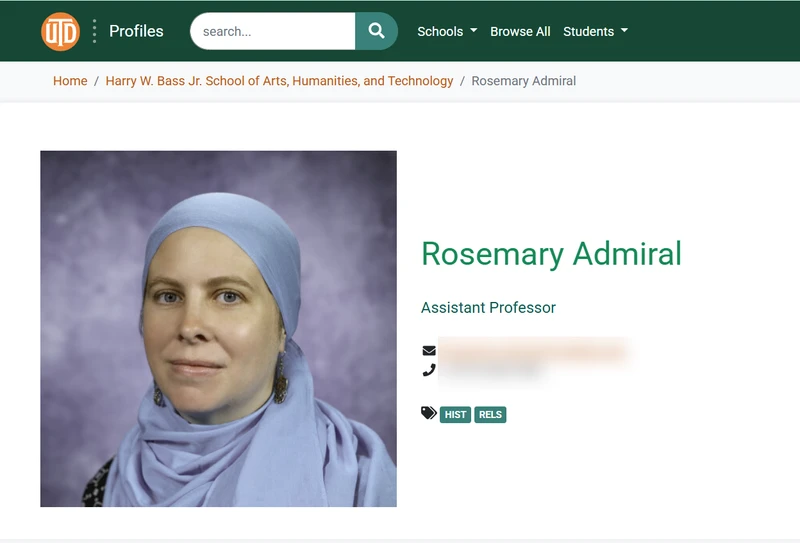Focus the search text field

272,31
